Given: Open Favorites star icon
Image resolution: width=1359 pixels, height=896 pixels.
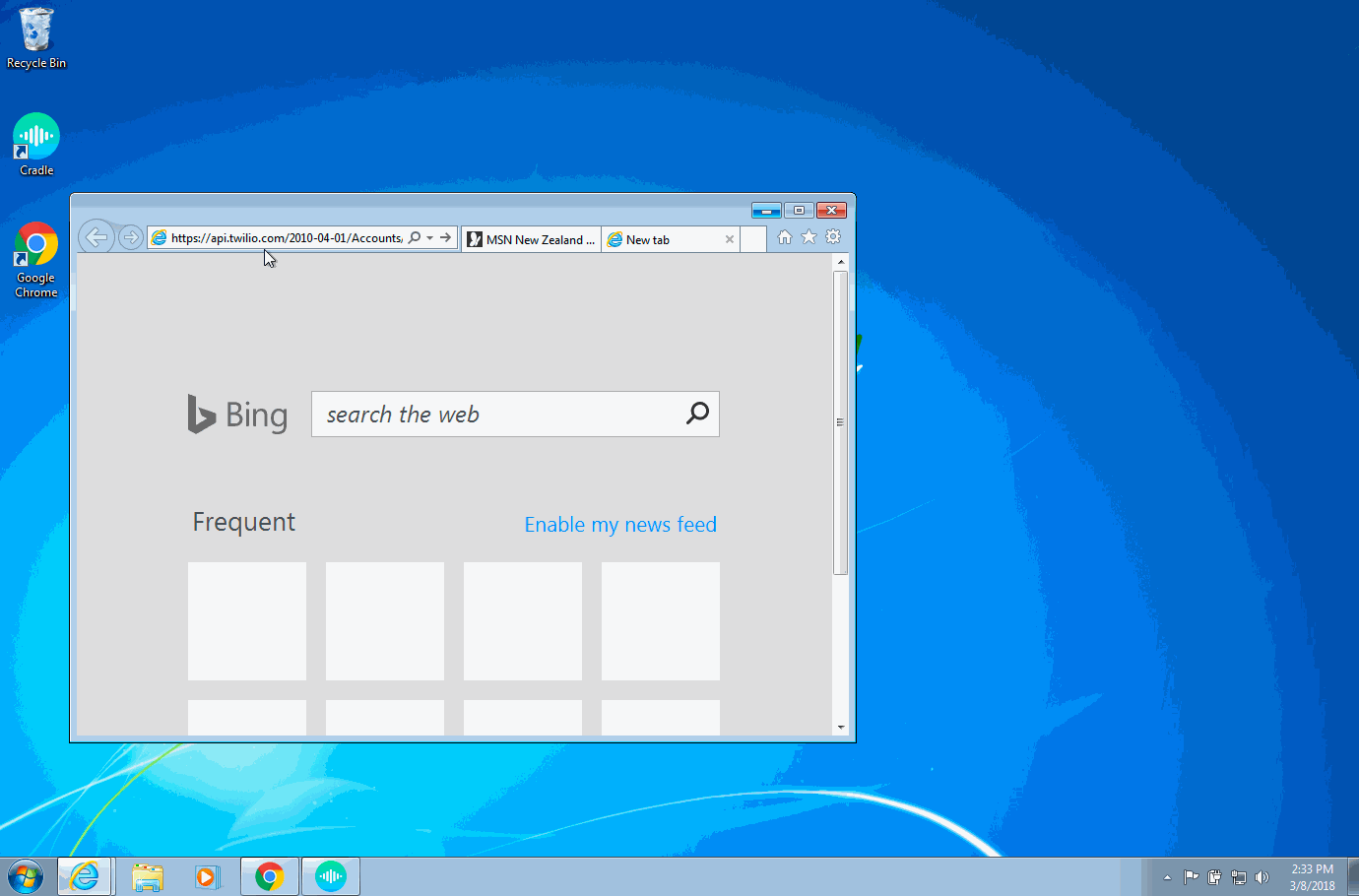Looking at the screenshot, I should (x=809, y=237).
